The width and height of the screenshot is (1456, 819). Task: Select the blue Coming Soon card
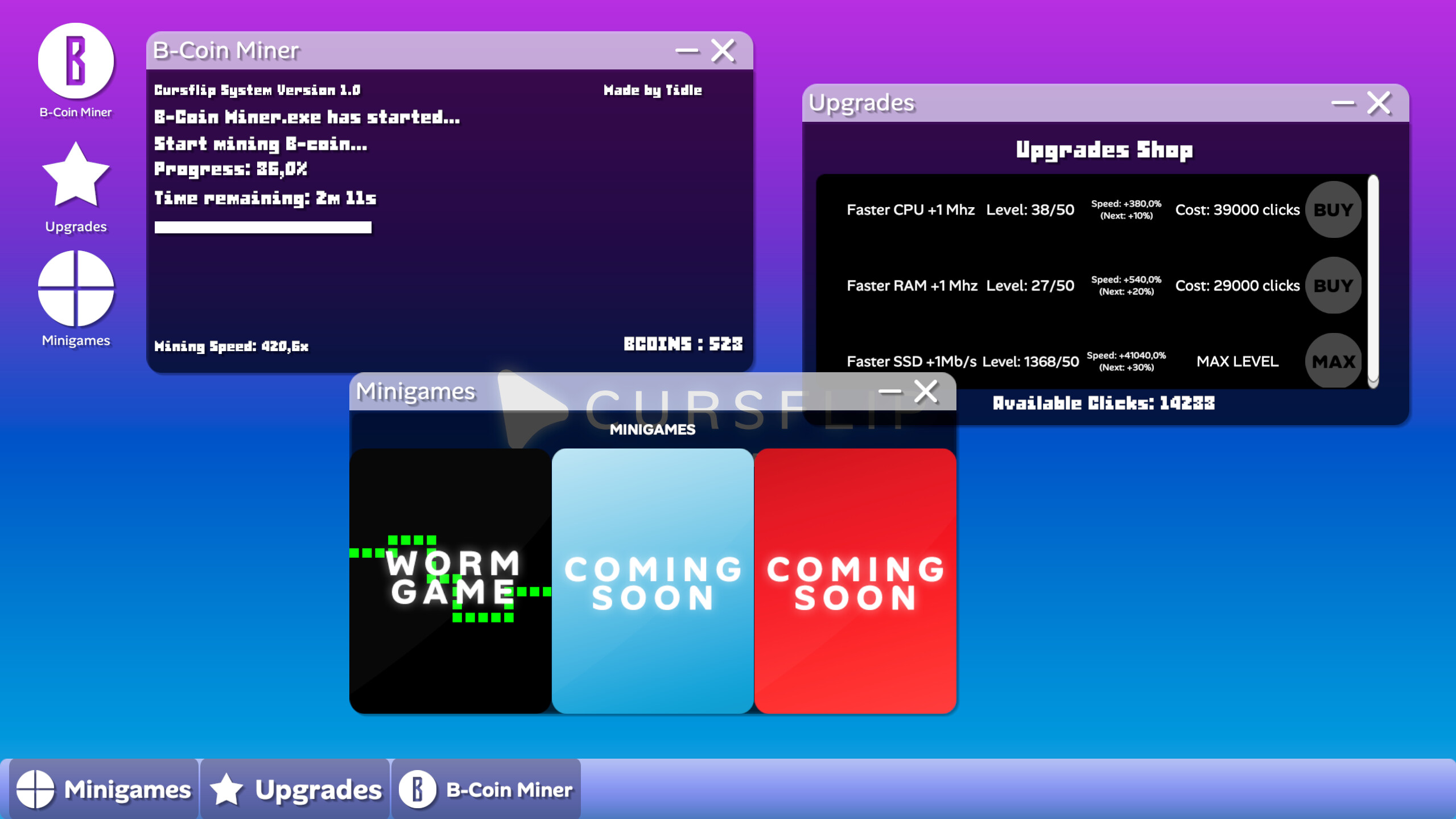coord(652,581)
